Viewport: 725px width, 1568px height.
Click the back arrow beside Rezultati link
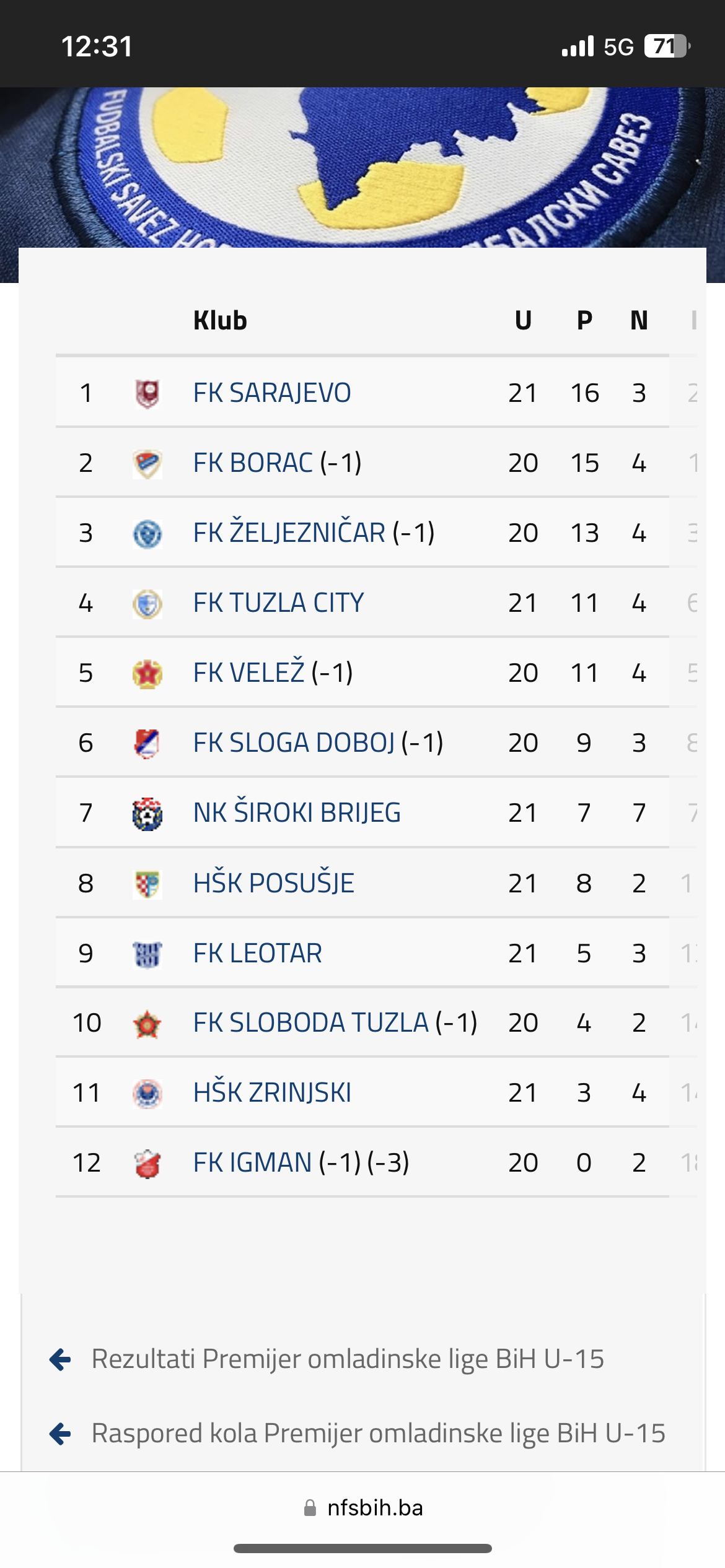click(x=60, y=1359)
